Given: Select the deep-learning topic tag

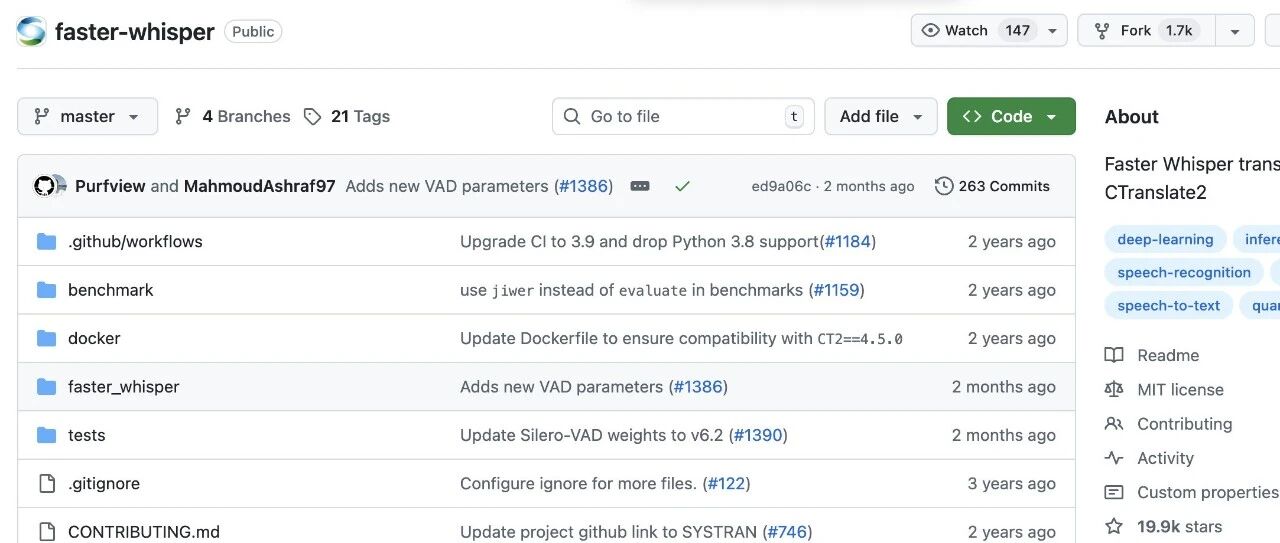Looking at the screenshot, I should click(1165, 239).
